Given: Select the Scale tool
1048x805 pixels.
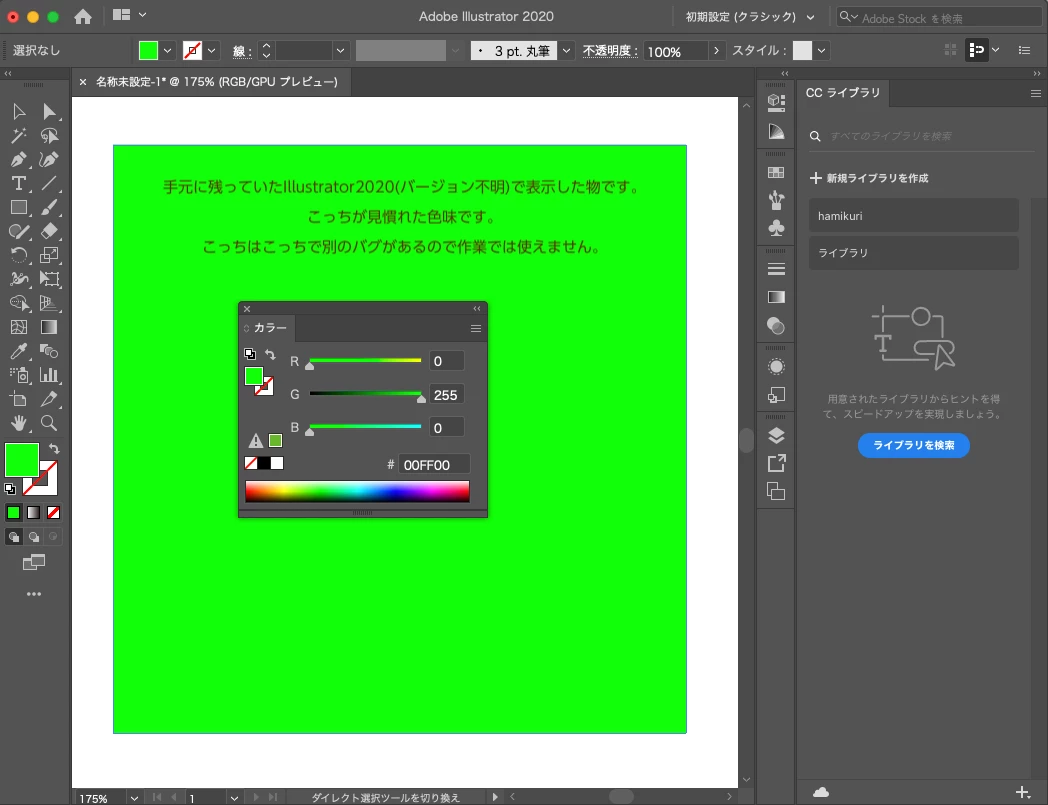Looking at the screenshot, I should click(49, 255).
